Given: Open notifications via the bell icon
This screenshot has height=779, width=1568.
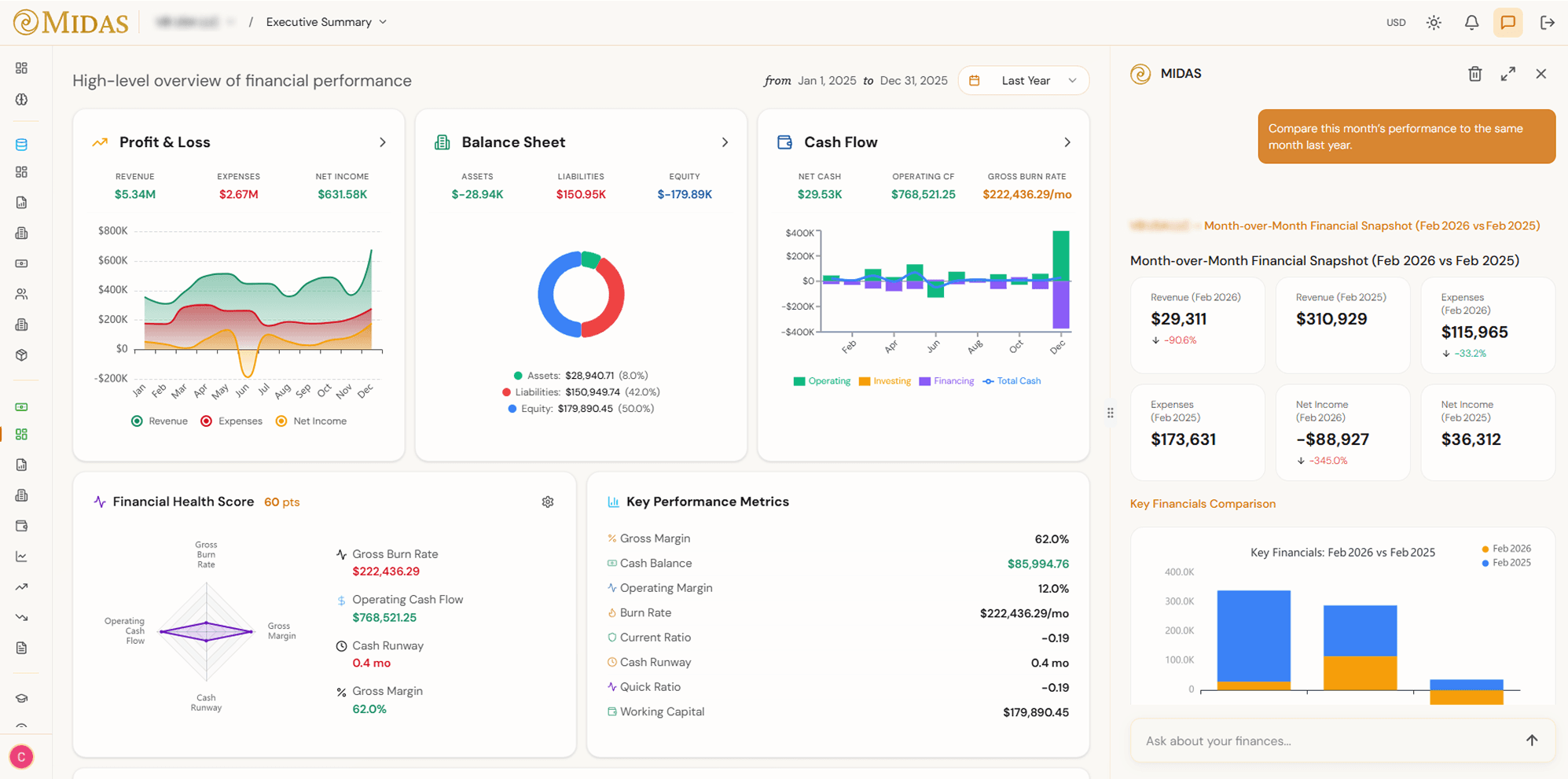Looking at the screenshot, I should (1471, 22).
